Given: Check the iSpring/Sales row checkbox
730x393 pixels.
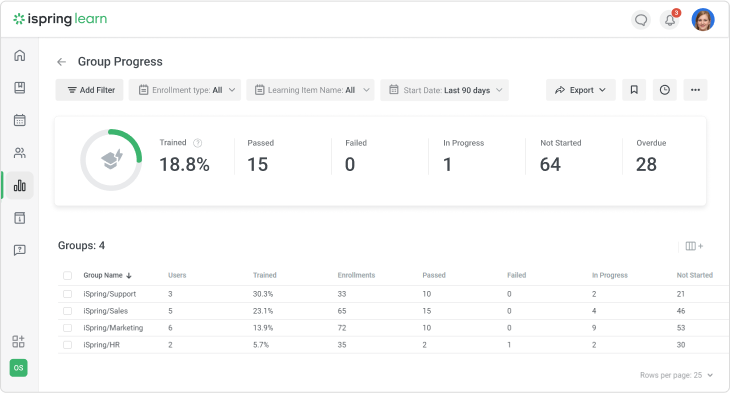Looking at the screenshot, I should pyautogui.click(x=68, y=311).
